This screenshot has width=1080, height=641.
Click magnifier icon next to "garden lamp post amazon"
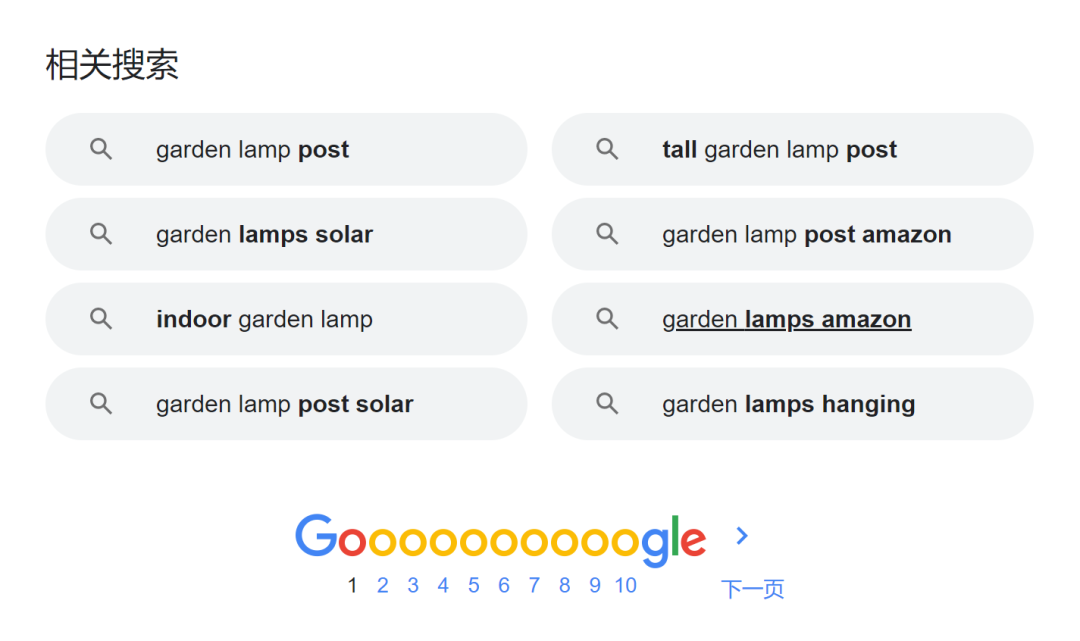607,235
